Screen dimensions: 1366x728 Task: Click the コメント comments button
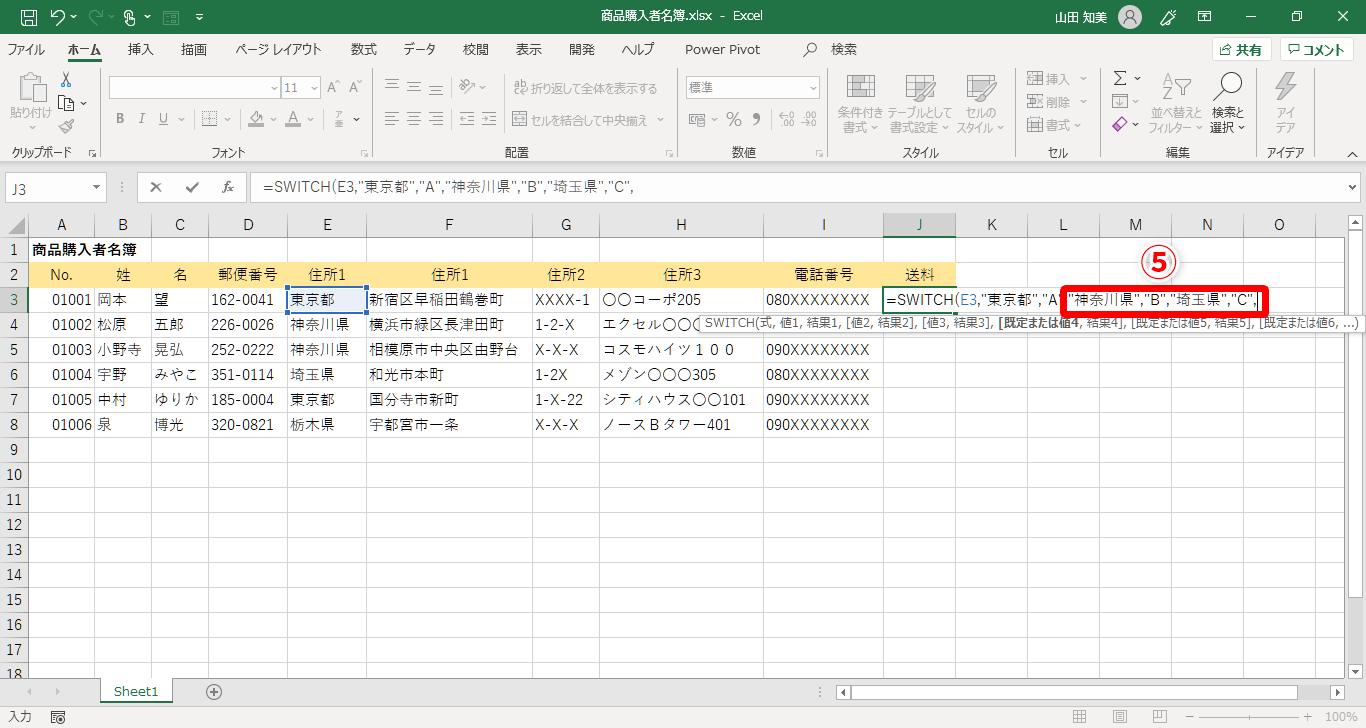(1317, 50)
